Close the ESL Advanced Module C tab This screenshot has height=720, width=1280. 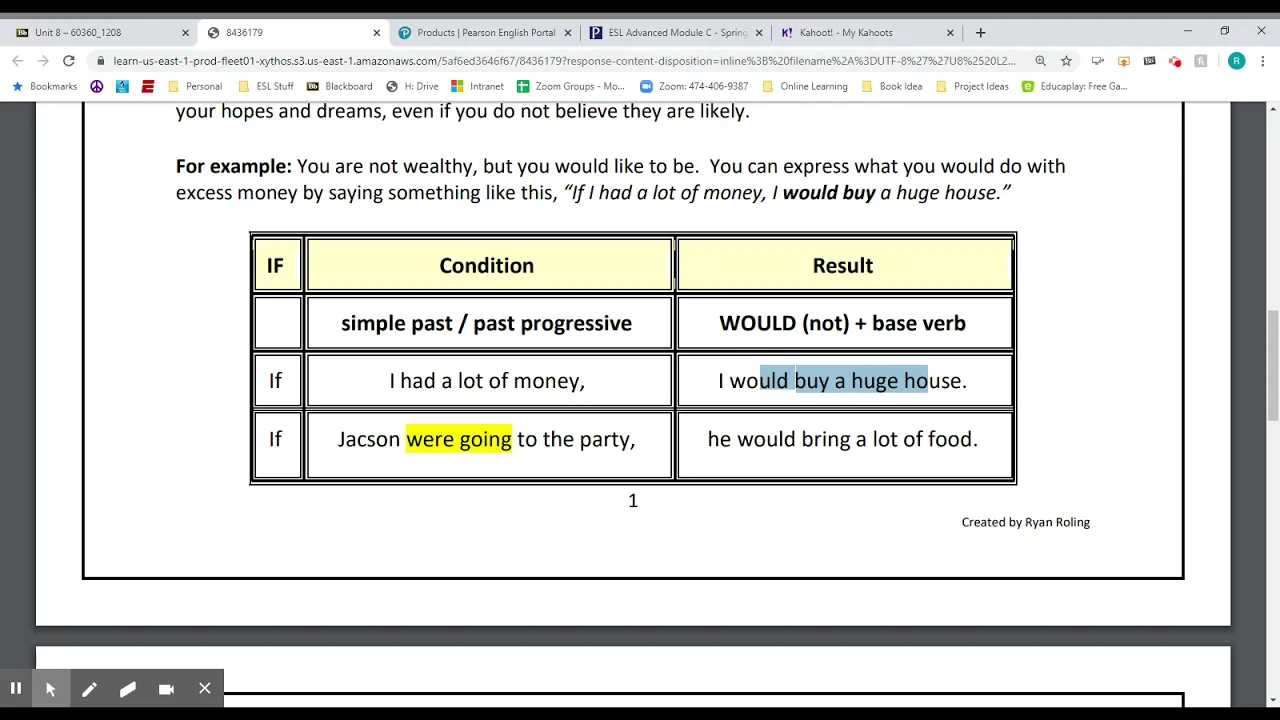[x=759, y=33]
